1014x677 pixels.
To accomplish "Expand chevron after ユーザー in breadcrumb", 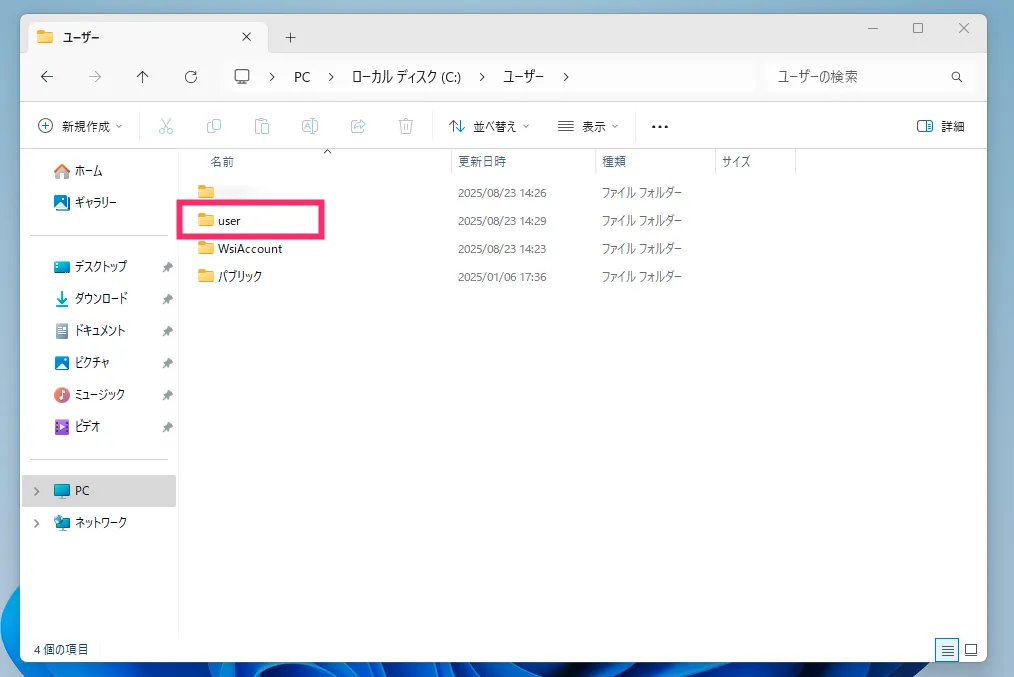I will [x=566, y=77].
